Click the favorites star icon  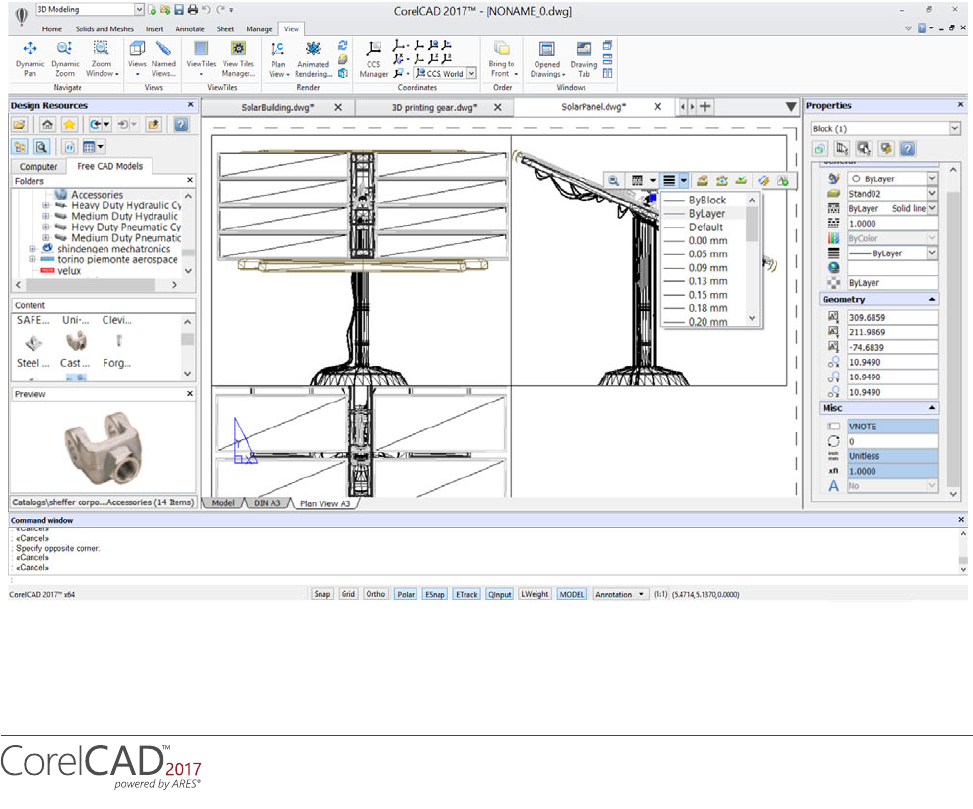(x=69, y=125)
